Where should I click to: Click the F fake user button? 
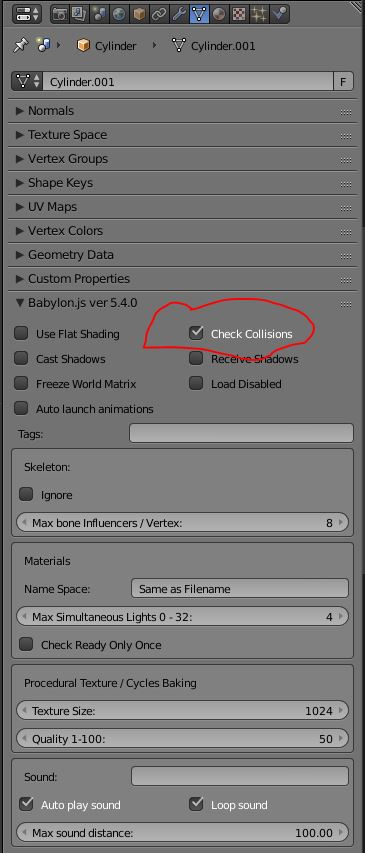tap(343, 82)
